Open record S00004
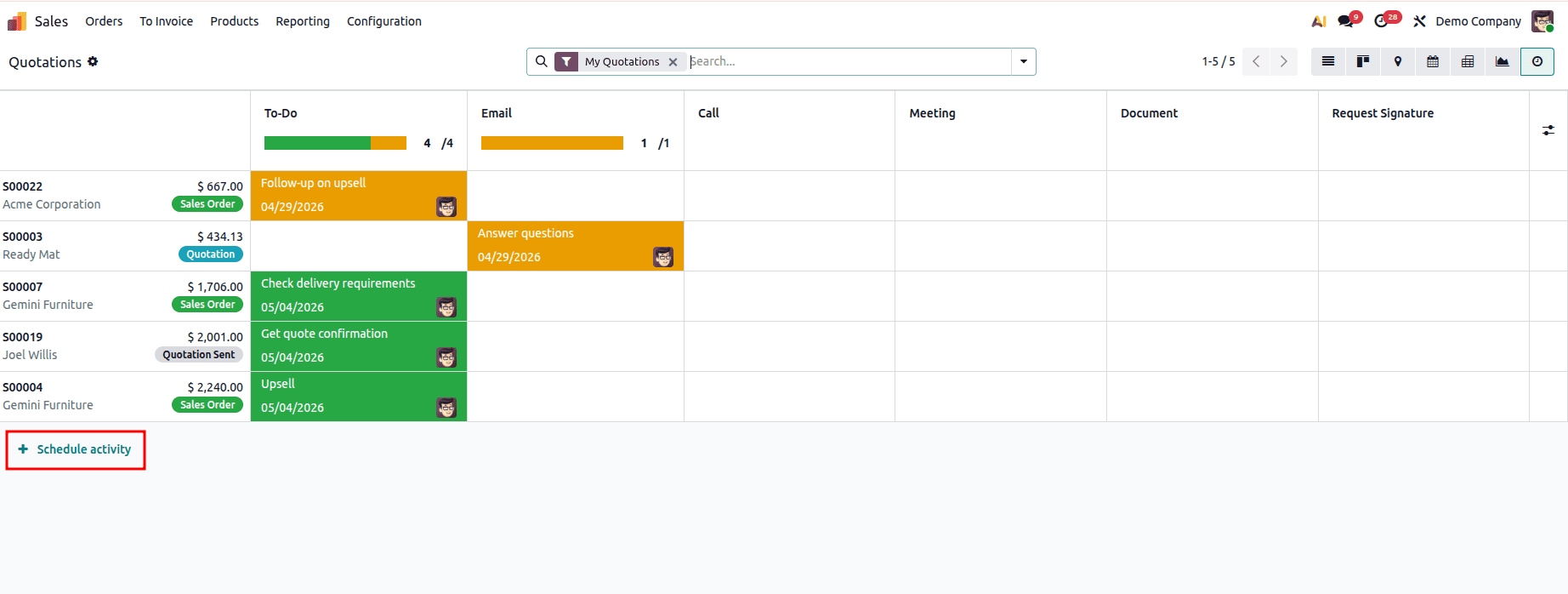This screenshot has height=594, width=1568. (22, 387)
